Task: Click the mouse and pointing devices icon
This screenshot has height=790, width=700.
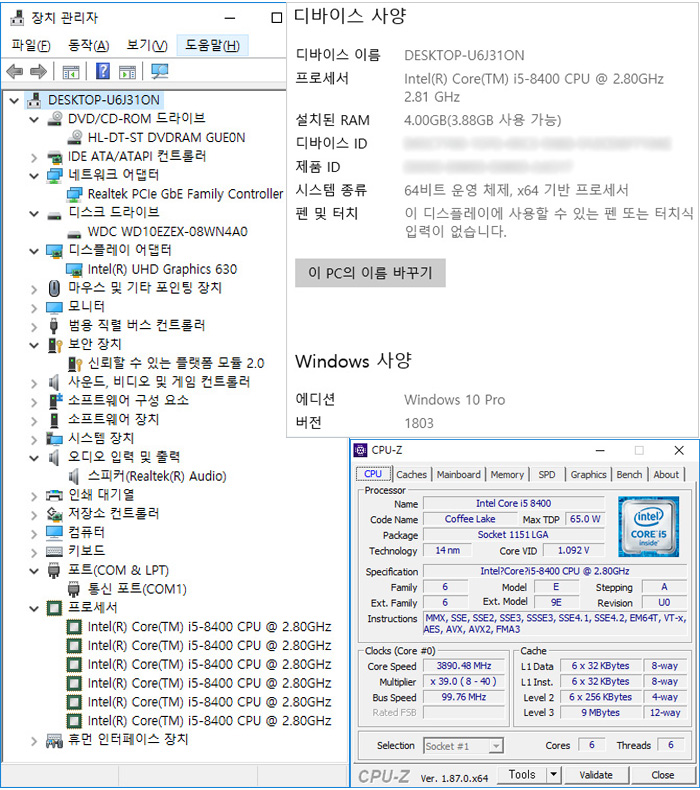Action: pyautogui.click(x=54, y=288)
